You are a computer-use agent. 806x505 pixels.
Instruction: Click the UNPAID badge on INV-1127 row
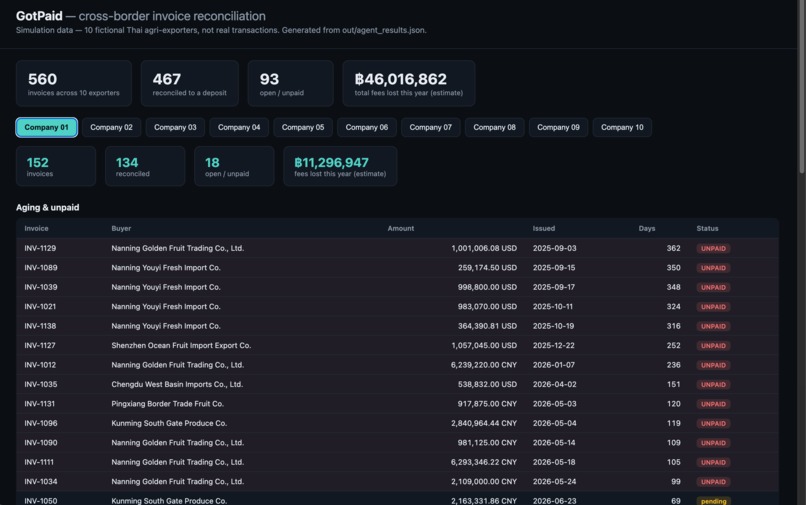[713, 346]
